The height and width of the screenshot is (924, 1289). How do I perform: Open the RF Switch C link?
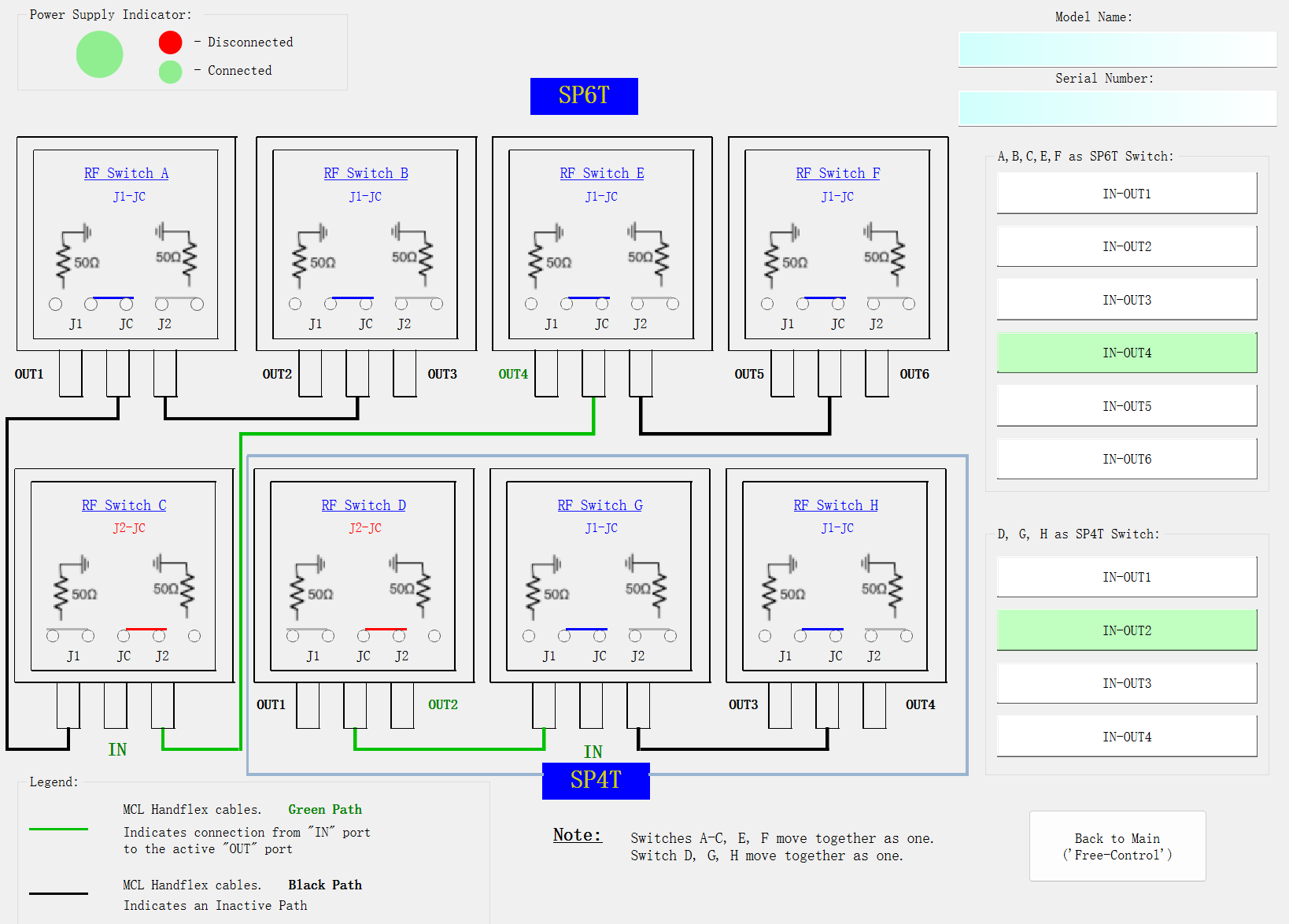coord(124,505)
